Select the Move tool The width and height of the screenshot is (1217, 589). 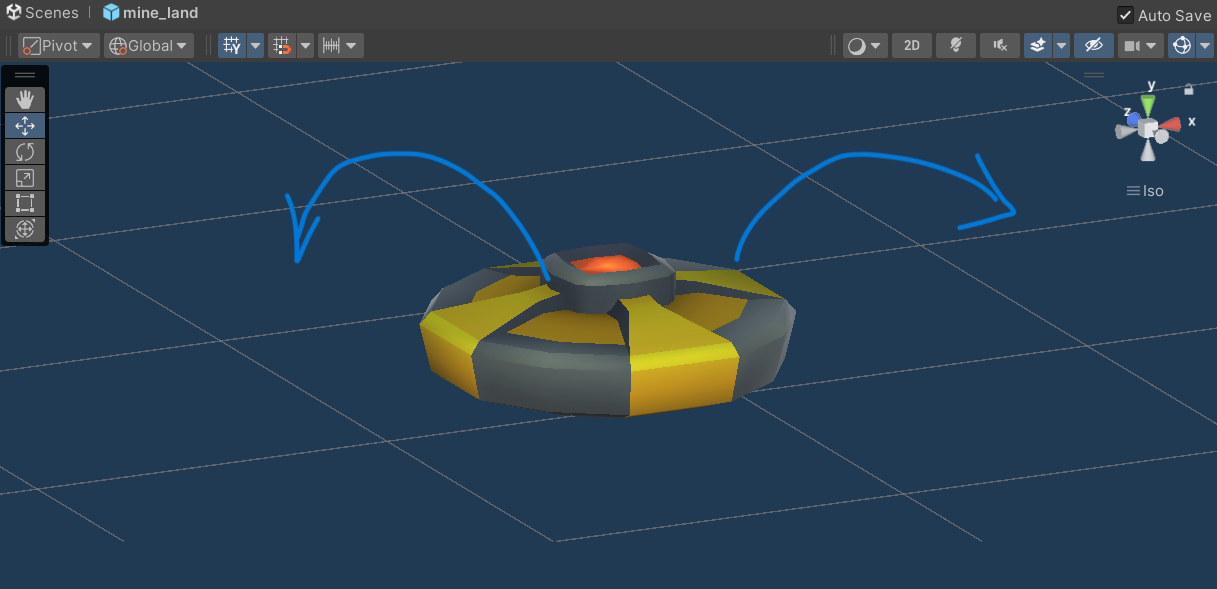(25, 125)
